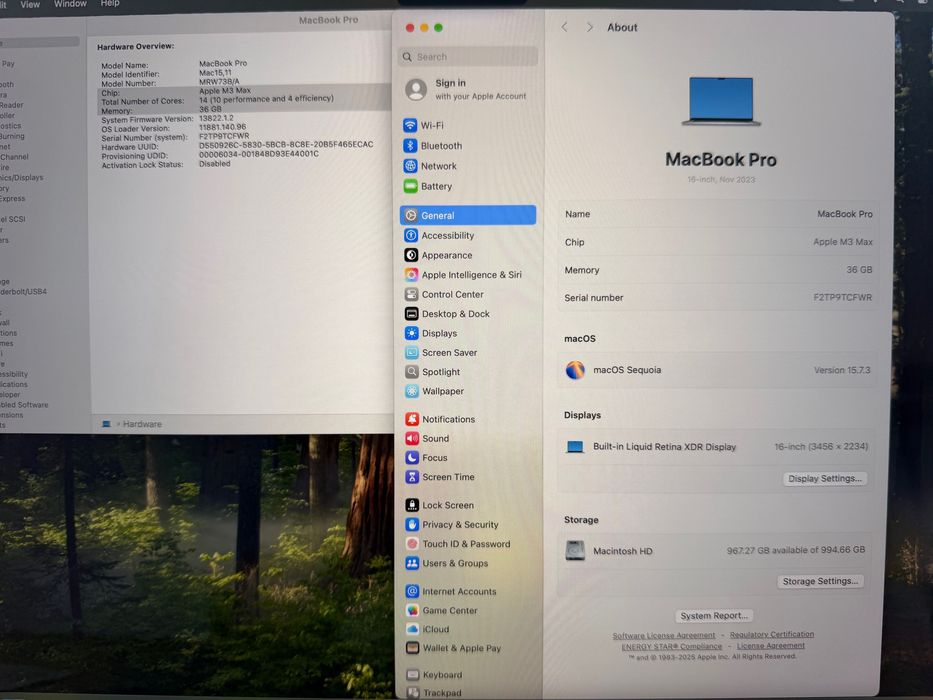
Task: Open the Accessibility icon in sidebar
Action: (x=411, y=235)
